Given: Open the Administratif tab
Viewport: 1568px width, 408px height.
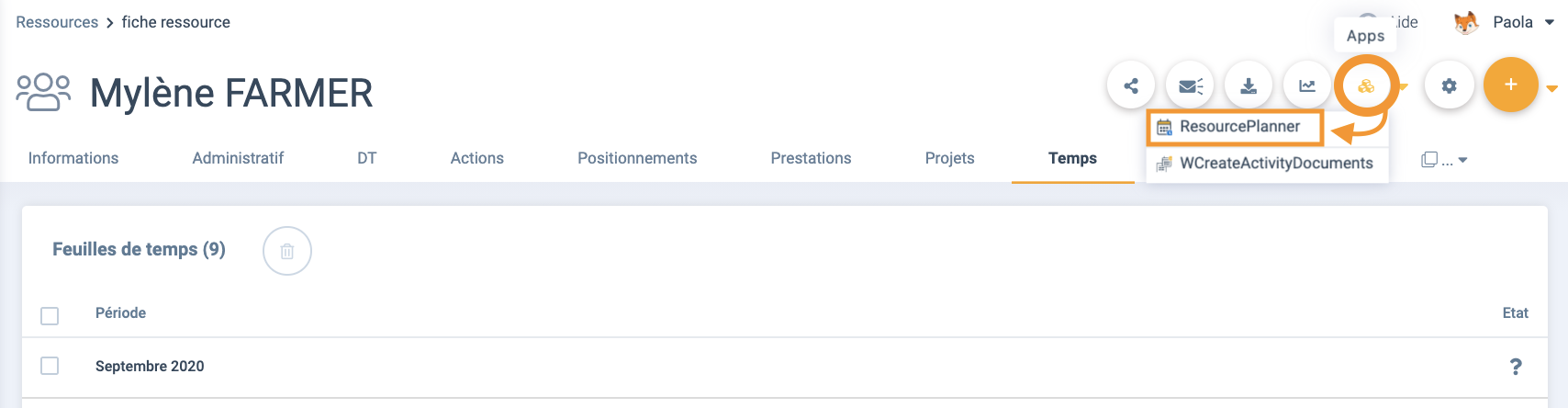Looking at the screenshot, I should click(x=238, y=158).
